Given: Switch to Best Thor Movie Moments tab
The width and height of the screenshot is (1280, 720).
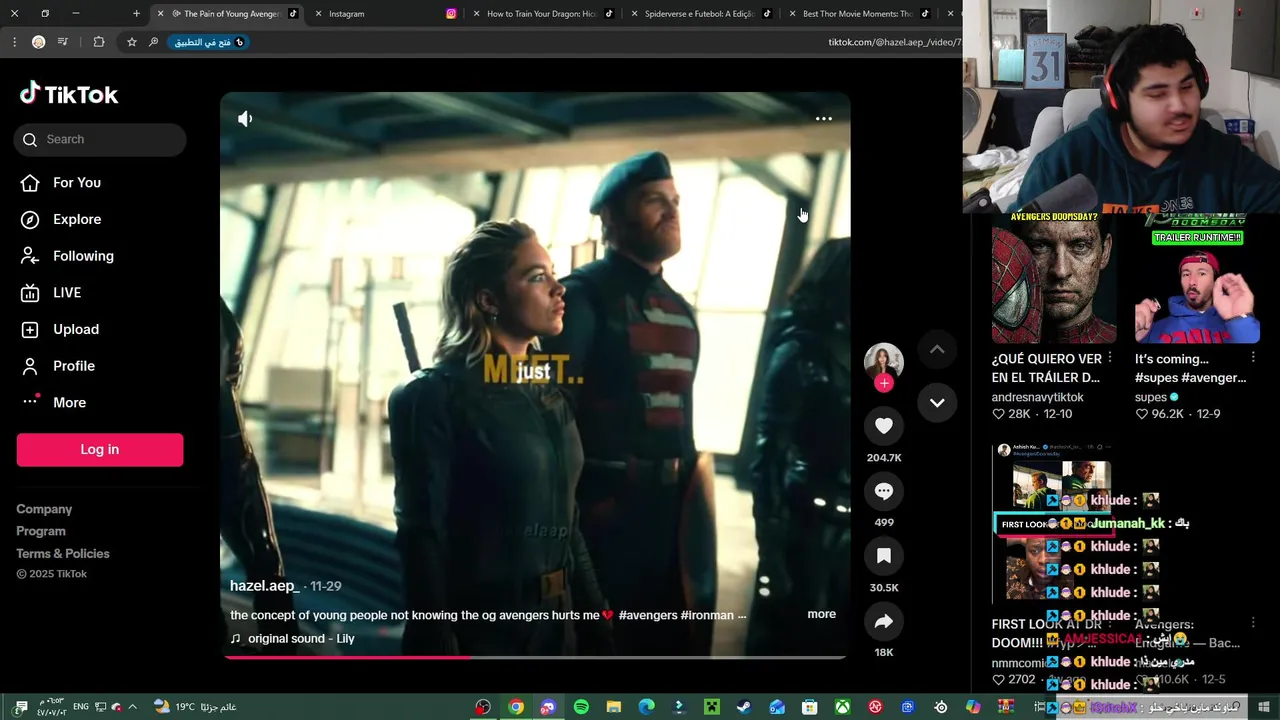Looking at the screenshot, I should pos(857,14).
